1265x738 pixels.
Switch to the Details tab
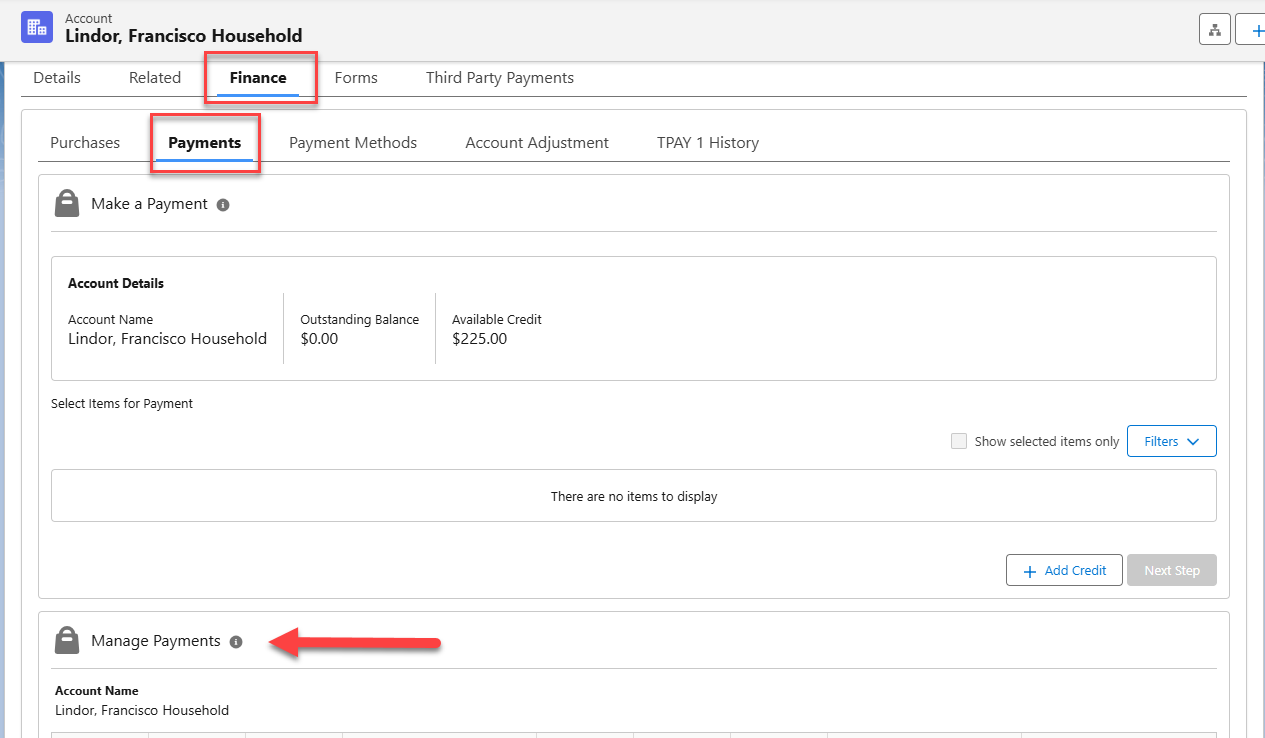pos(57,78)
